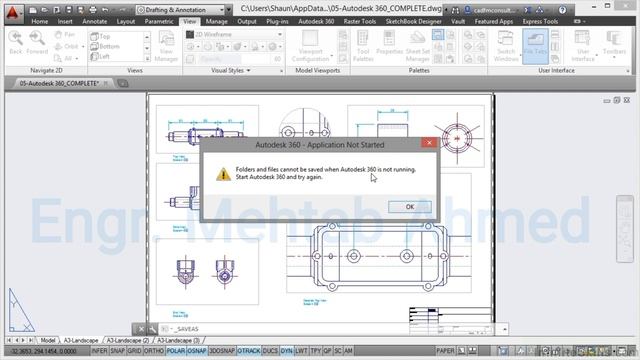The height and width of the screenshot is (360, 640).
Task: Click Switch Windows
Action: [506, 47]
